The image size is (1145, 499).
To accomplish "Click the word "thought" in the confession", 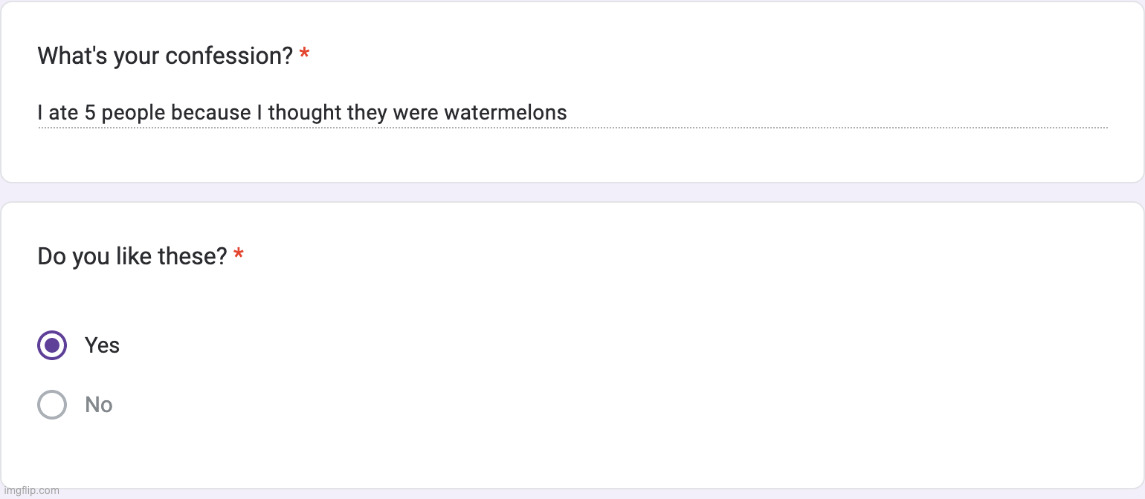I will click(304, 113).
